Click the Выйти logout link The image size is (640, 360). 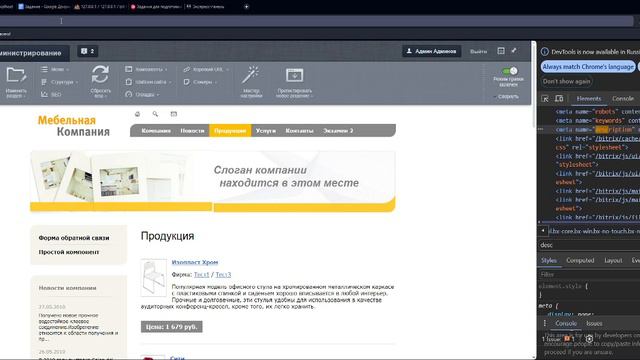478,51
